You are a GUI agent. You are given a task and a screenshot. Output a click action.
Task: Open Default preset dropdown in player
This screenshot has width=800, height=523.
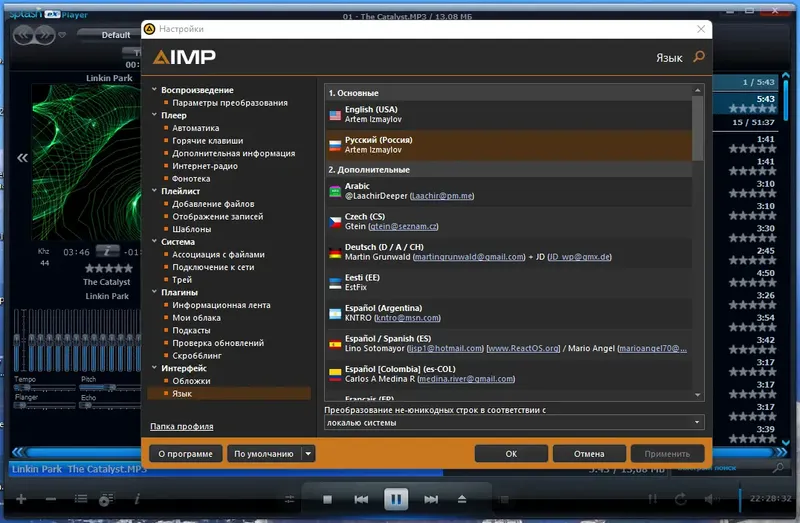(109, 35)
